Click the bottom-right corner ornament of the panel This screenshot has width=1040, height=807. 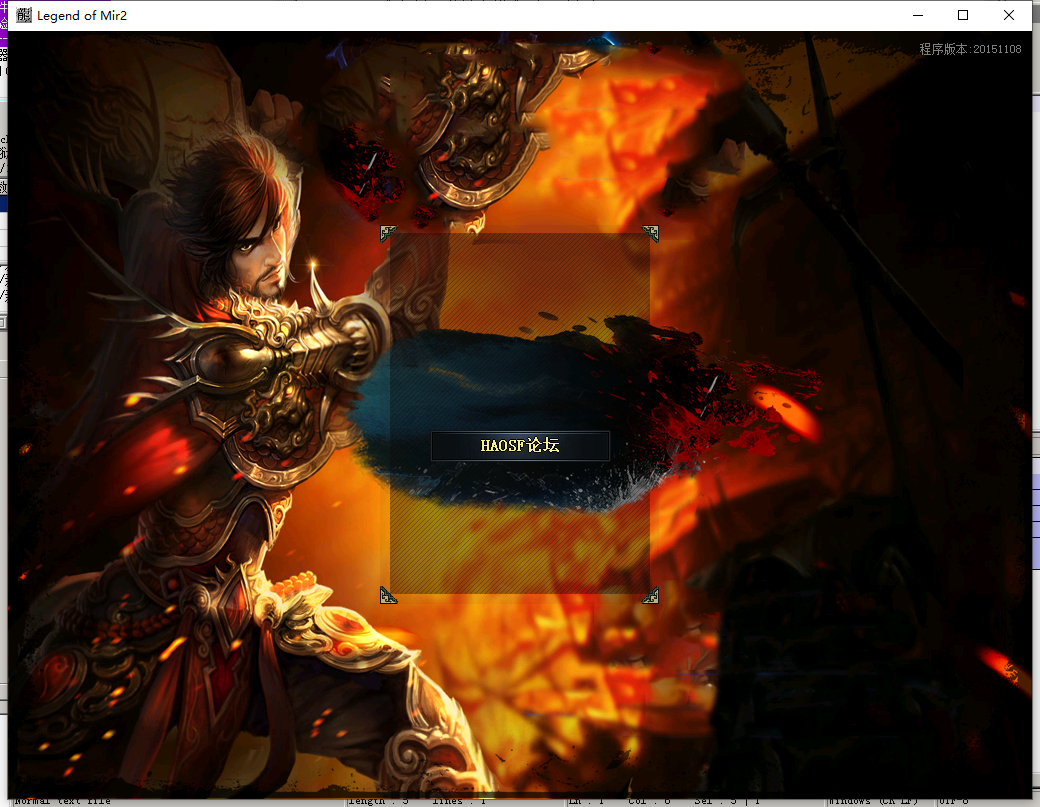pos(650,595)
